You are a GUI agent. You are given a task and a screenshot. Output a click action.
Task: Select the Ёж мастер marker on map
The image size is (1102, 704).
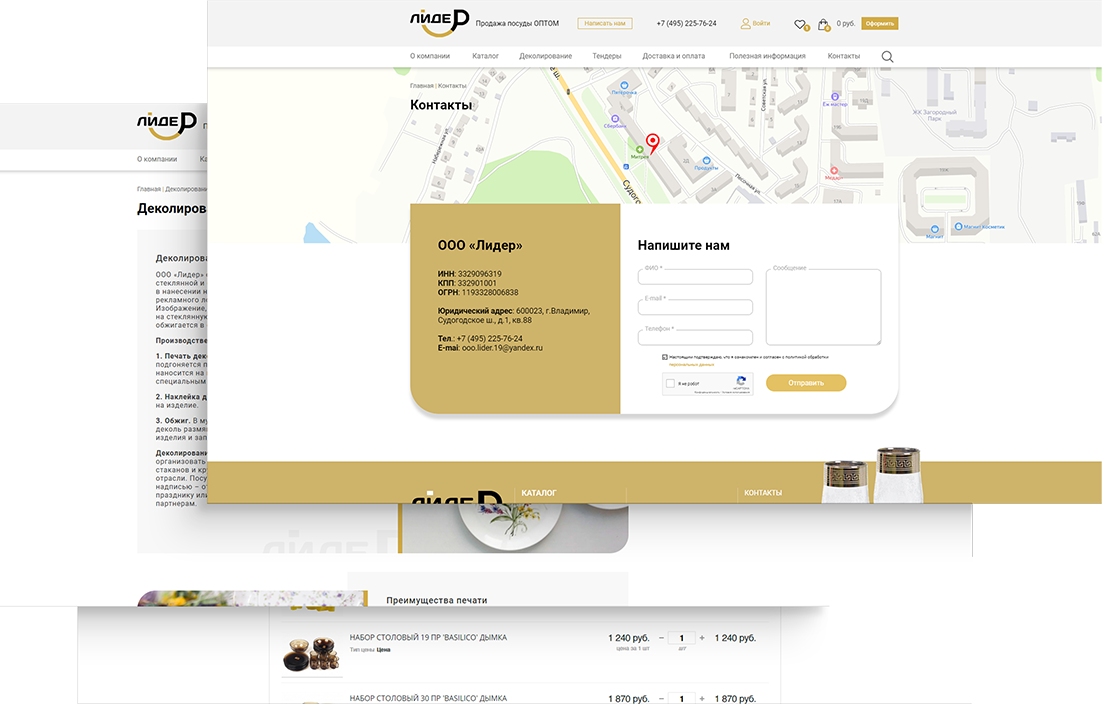point(835,97)
